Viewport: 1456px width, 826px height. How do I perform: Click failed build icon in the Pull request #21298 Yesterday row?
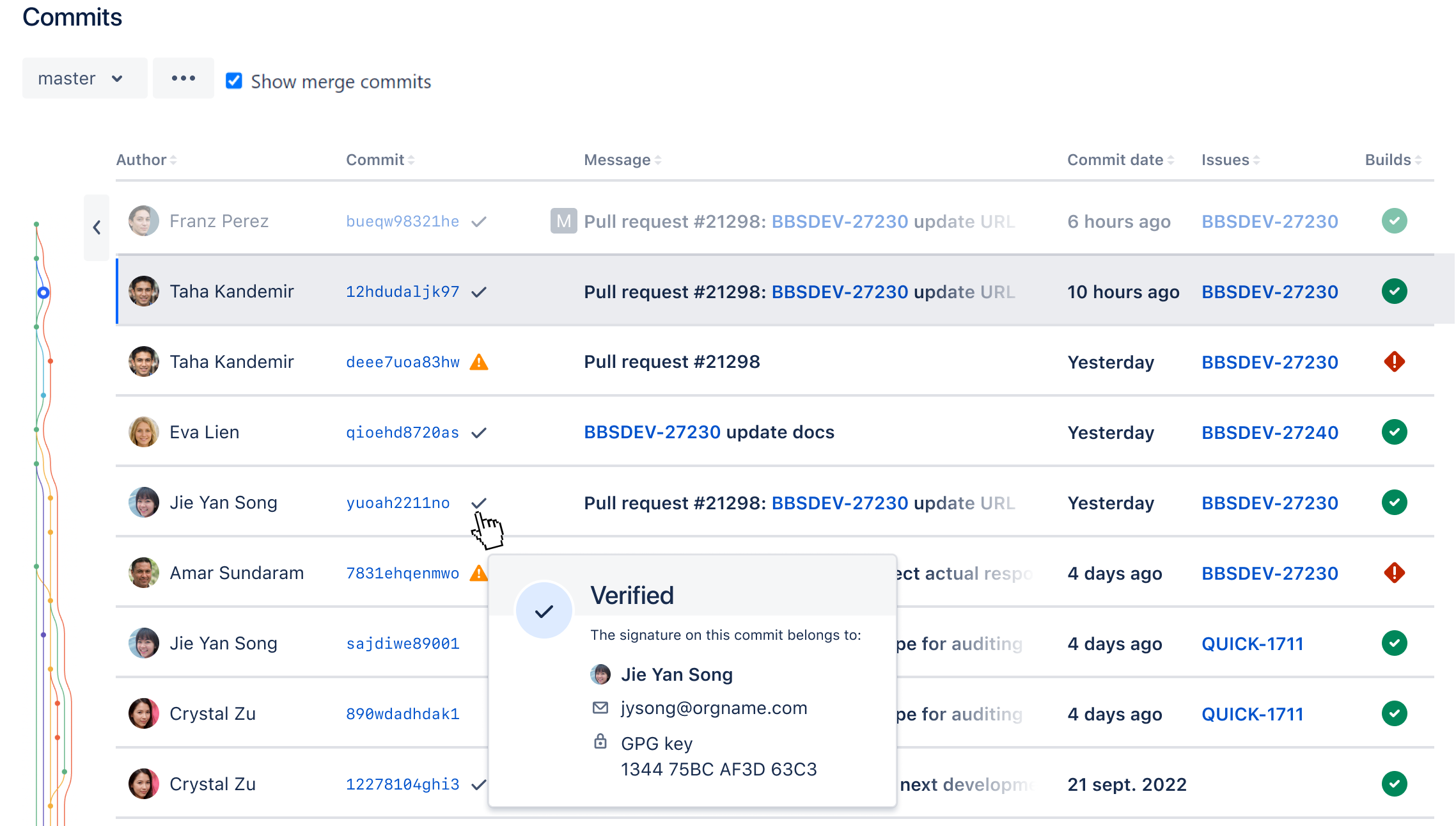(x=1394, y=362)
